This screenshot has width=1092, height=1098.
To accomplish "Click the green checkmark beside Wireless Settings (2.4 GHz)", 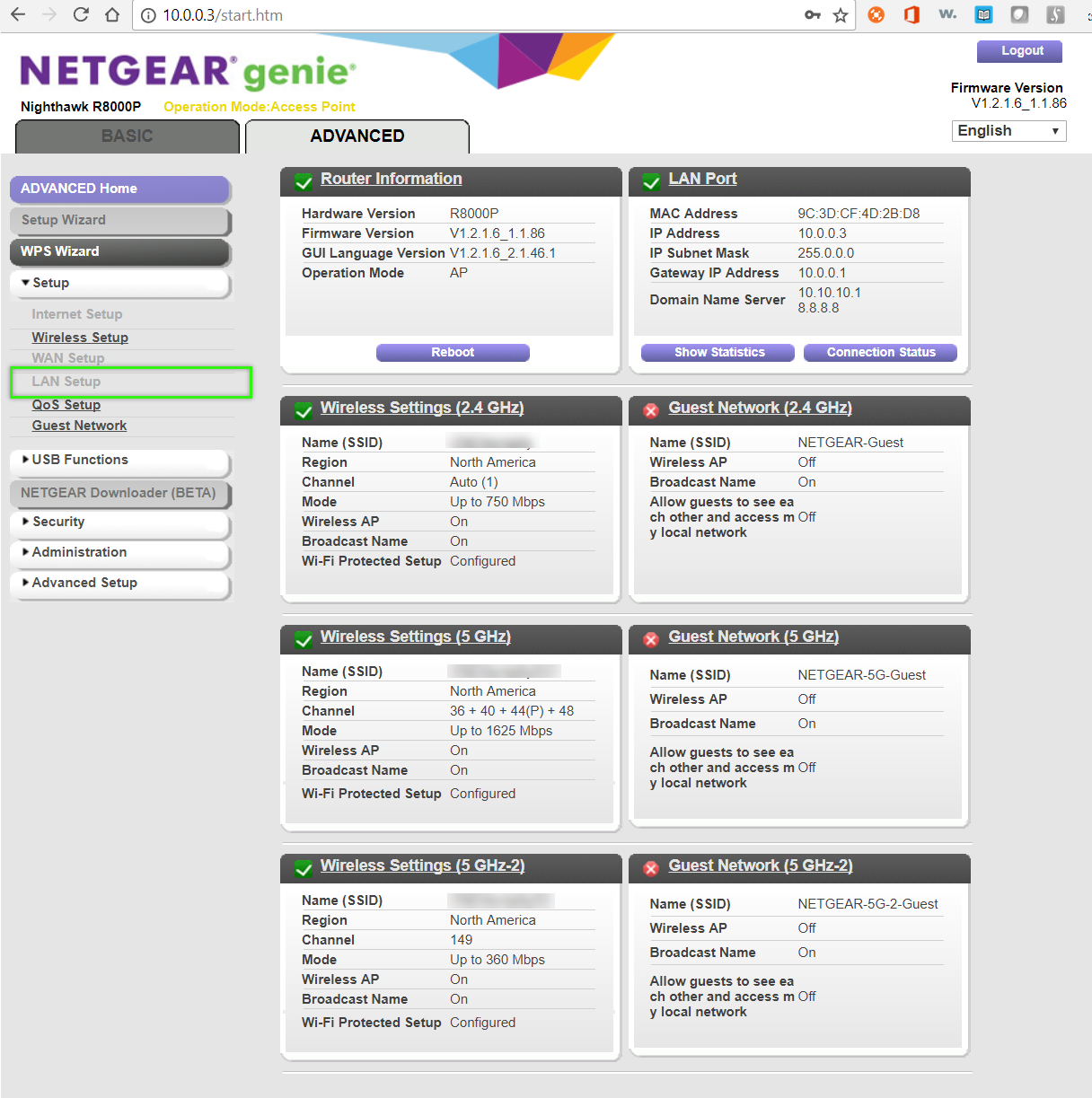I will [304, 410].
